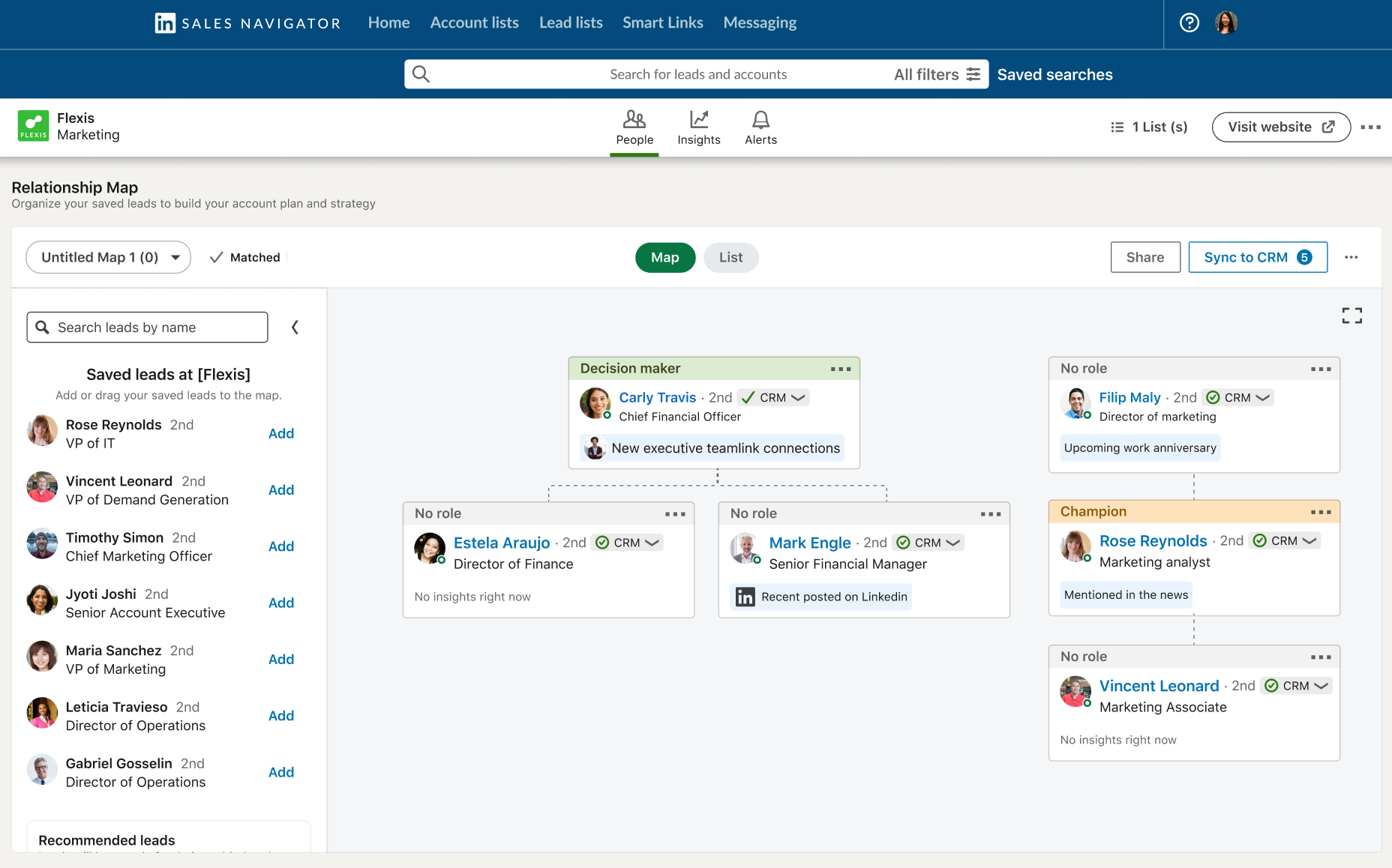Click Carly Travis profile photo on the map
This screenshot has height=868, width=1392.
(595, 403)
